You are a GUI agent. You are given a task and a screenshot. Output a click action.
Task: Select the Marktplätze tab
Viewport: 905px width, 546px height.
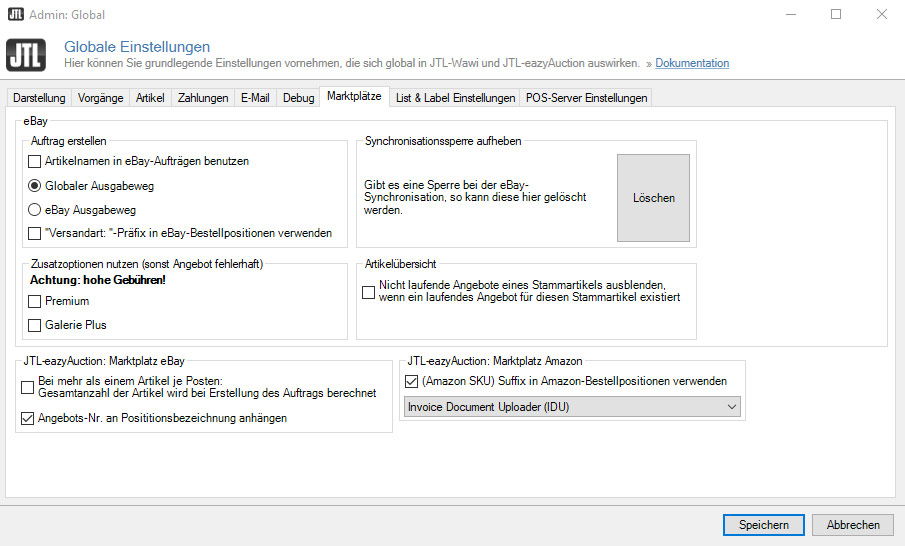(354, 96)
